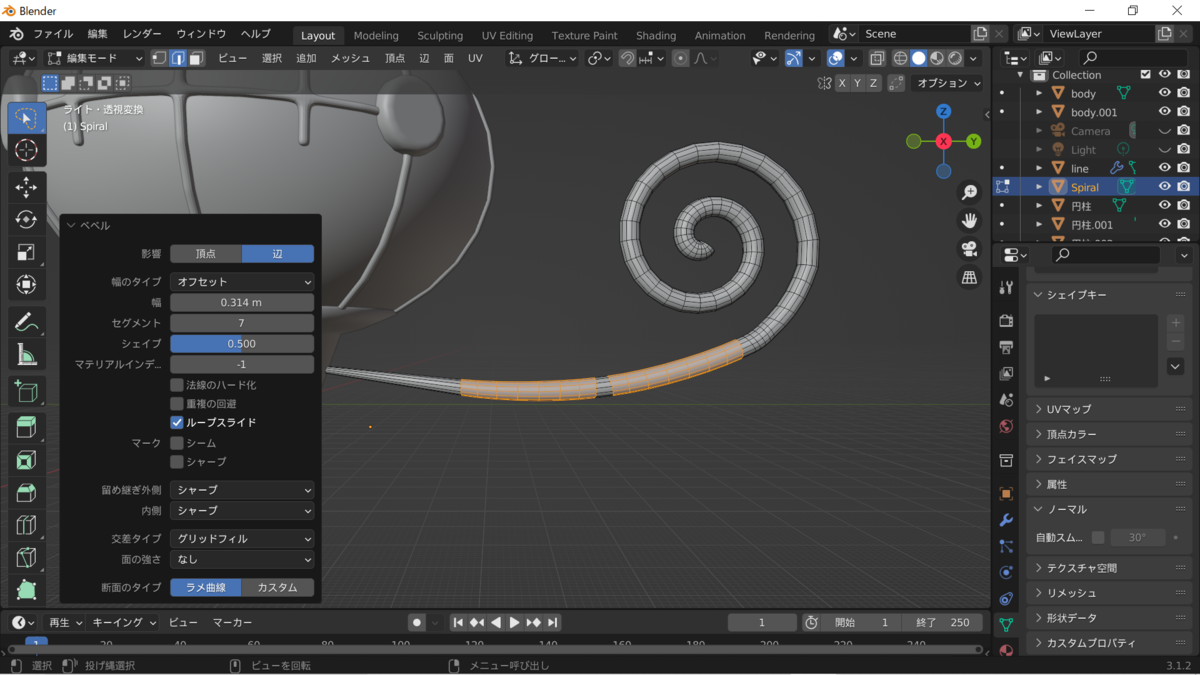
Task: Select the Extrude Region tool
Action: [27, 428]
